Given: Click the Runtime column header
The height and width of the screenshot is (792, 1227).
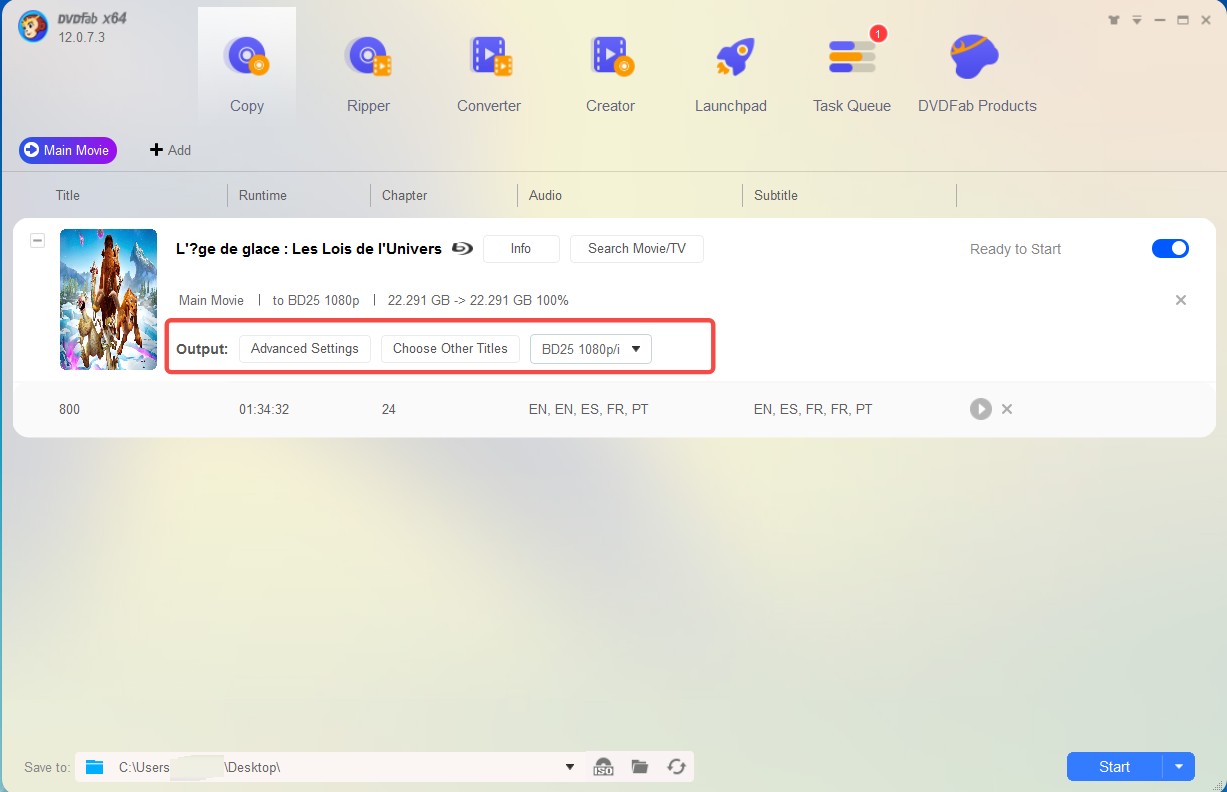Looking at the screenshot, I should (x=263, y=196).
